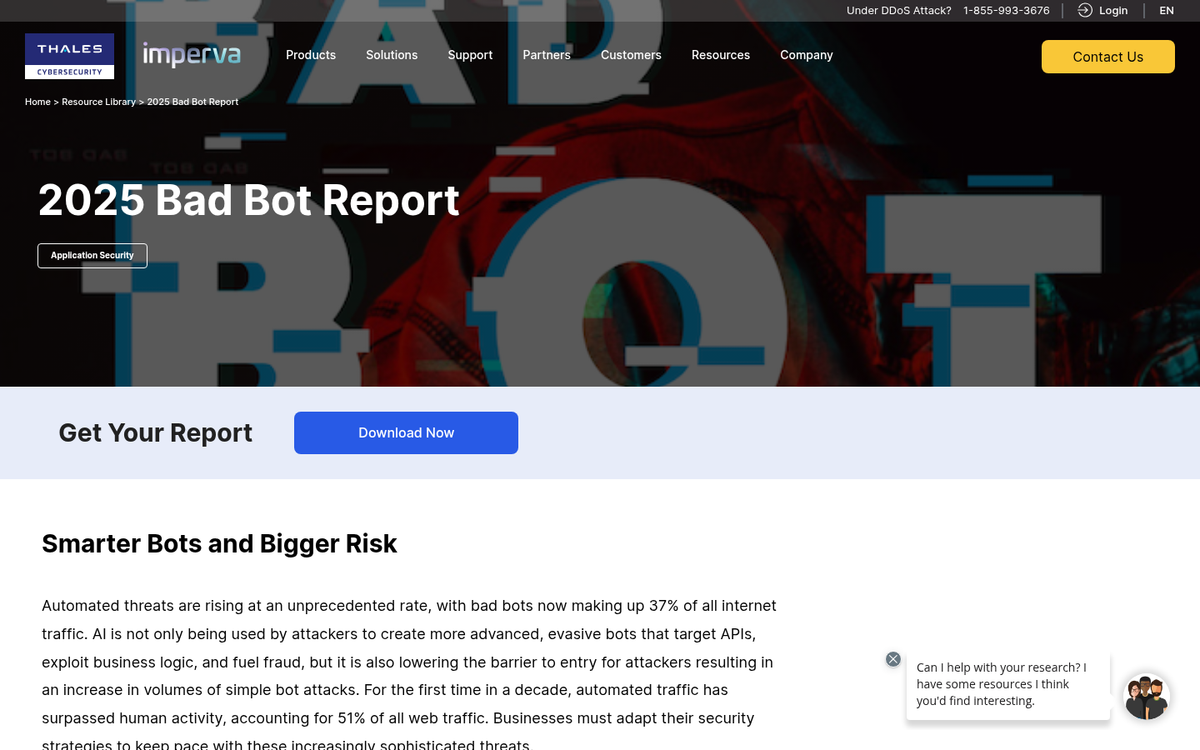This screenshot has width=1200, height=750.
Task: Click the chat message bubble text
Action: pos(1001,684)
